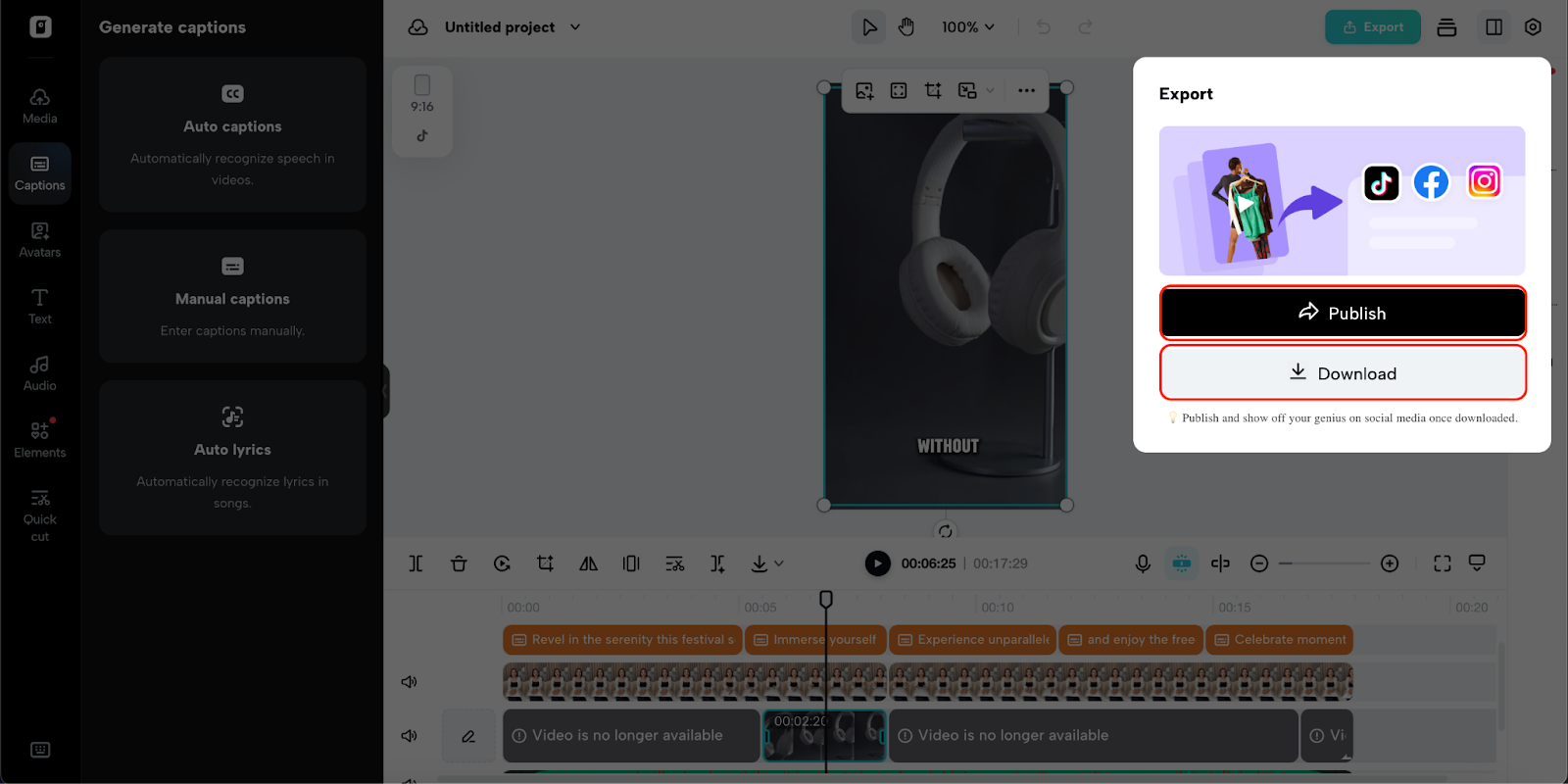Select the 'Celebrate moment' caption clip
Image resolution: width=1568 pixels, height=784 pixels.
tap(1280, 639)
